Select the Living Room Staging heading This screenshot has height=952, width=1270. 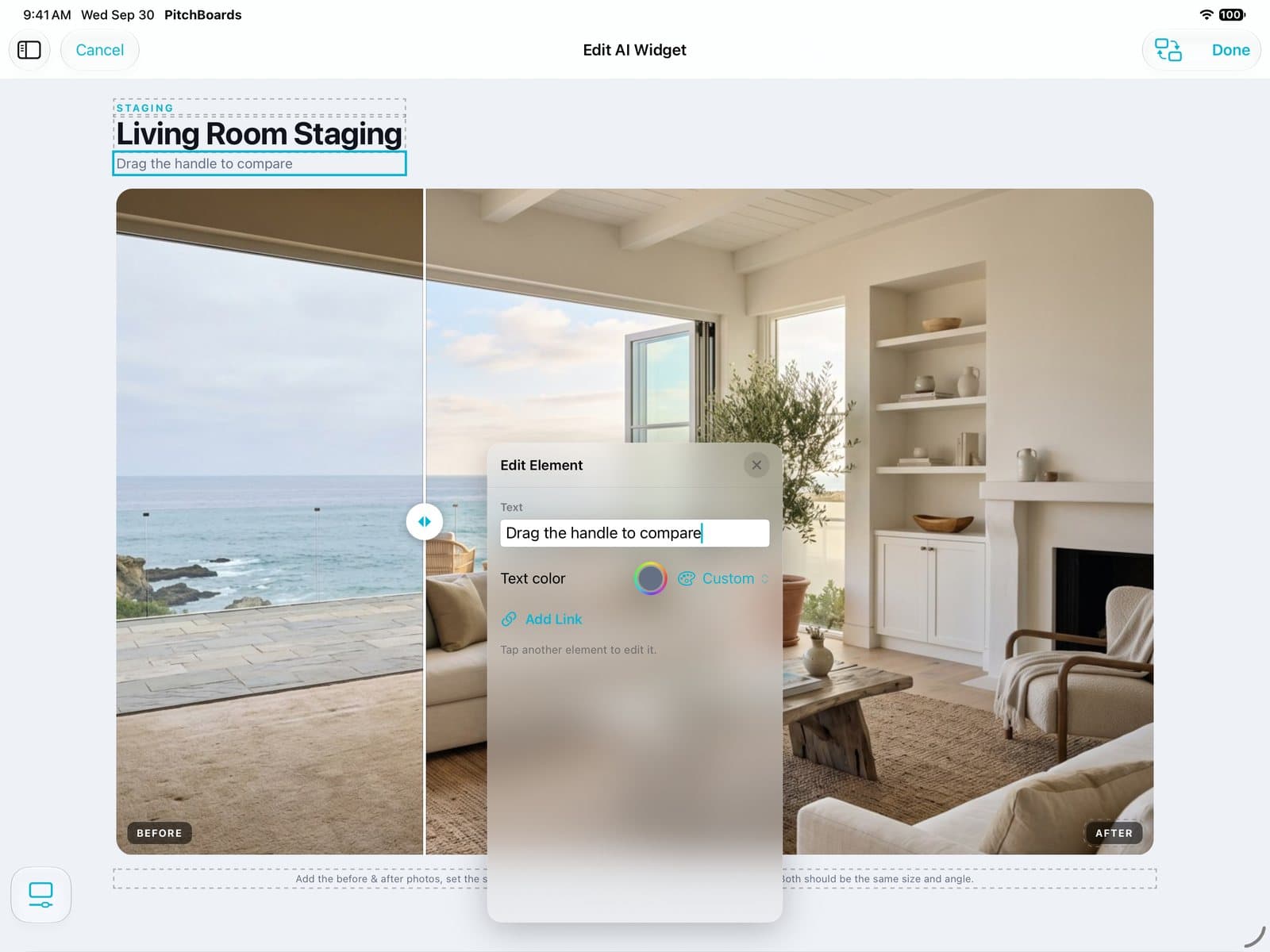point(259,133)
